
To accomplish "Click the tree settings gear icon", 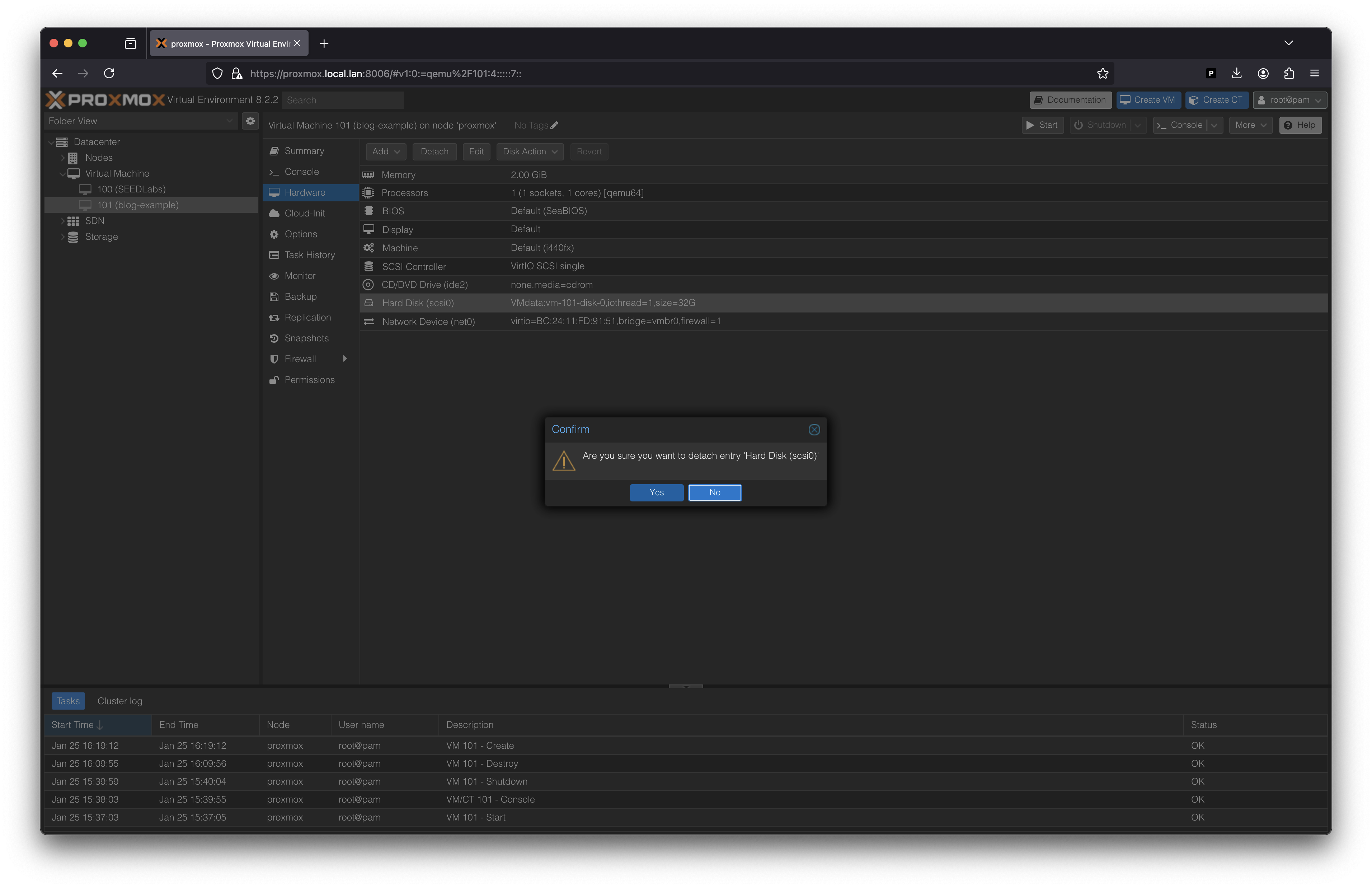I will (x=250, y=121).
